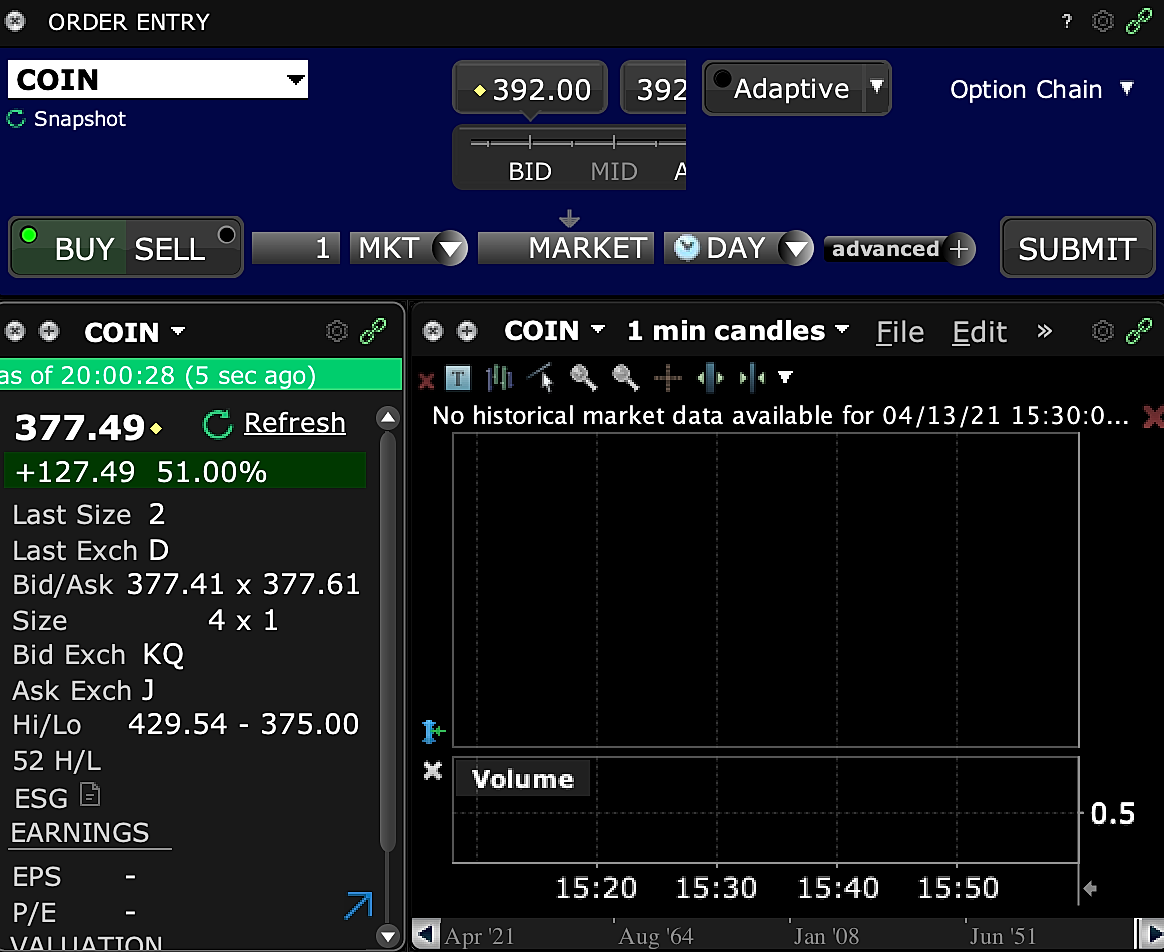Open the DAY time-in-force dropdown
This screenshot has width=1164, height=952.
pyautogui.click(x=796, y=248)
